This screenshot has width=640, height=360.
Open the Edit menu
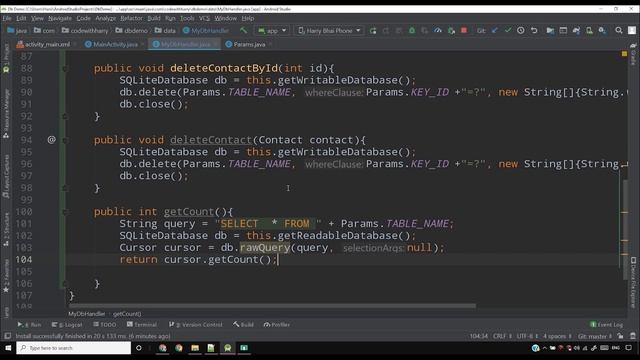click(x=21, y=18)
